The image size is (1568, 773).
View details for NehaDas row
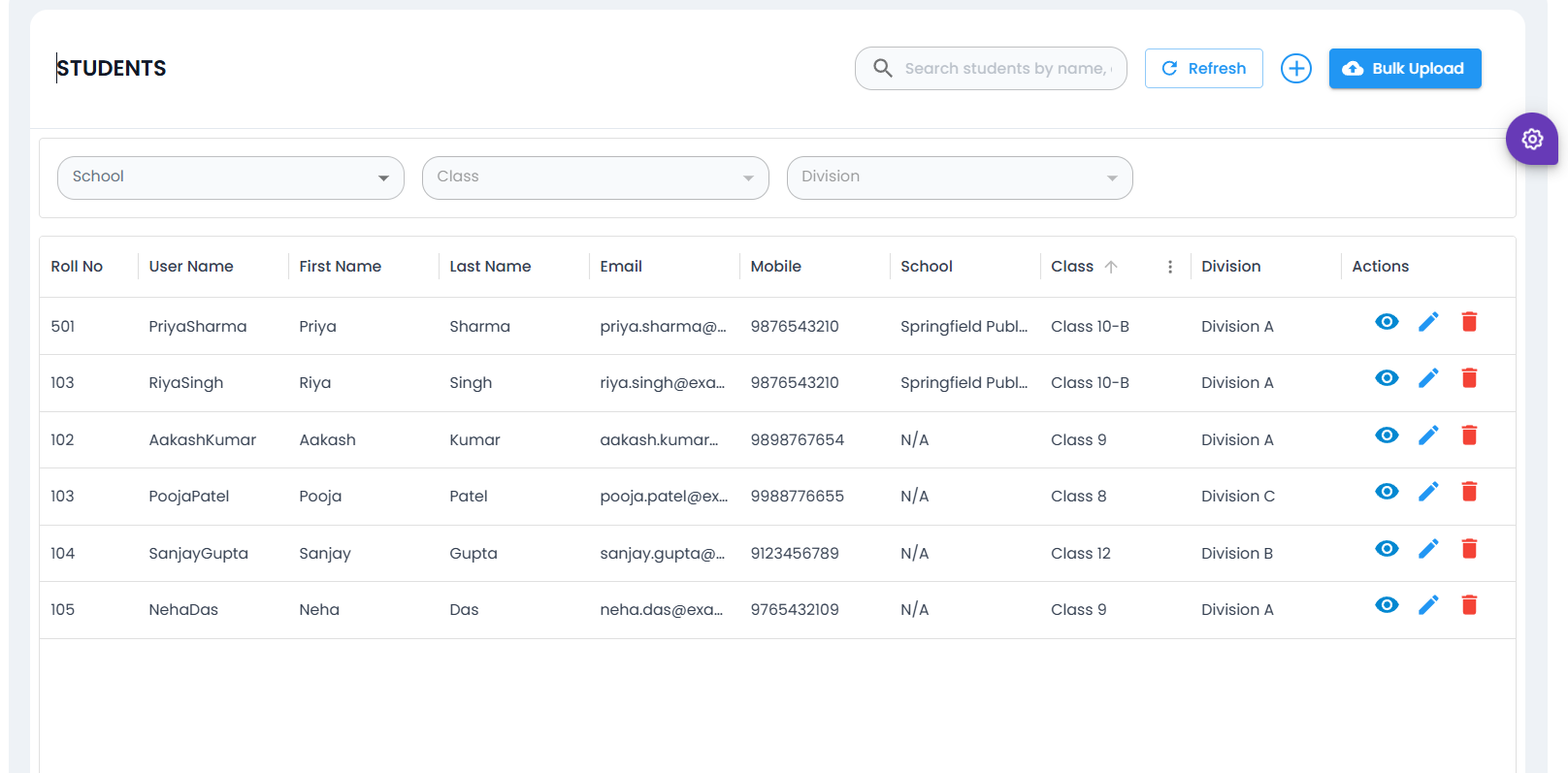1387,605
